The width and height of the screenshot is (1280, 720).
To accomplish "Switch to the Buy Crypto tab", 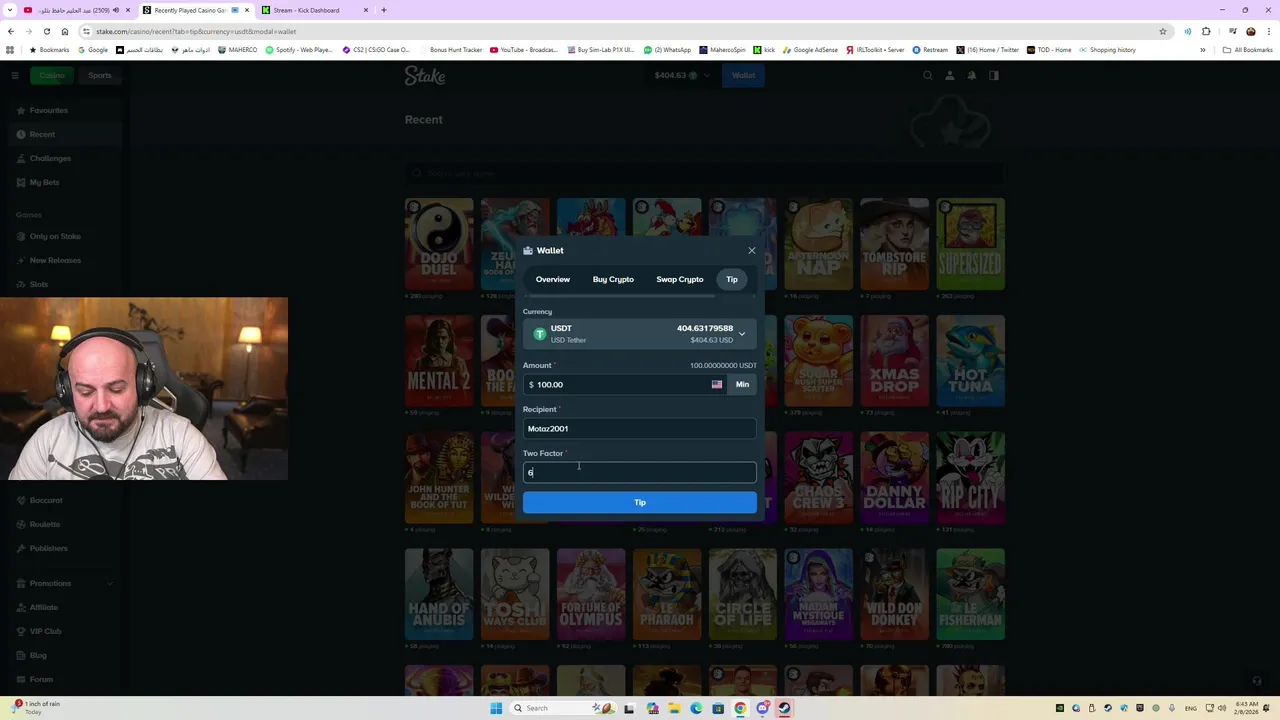I will click(x=613, y=279).
